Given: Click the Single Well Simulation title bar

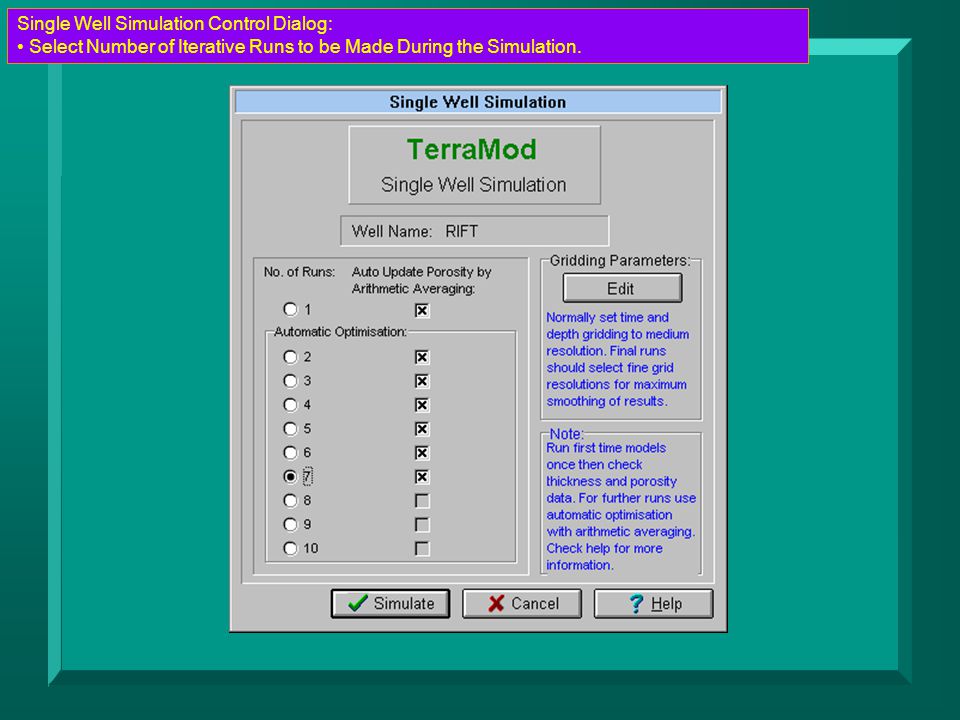Looking at the screenshot, I should [x=478, y=102].
